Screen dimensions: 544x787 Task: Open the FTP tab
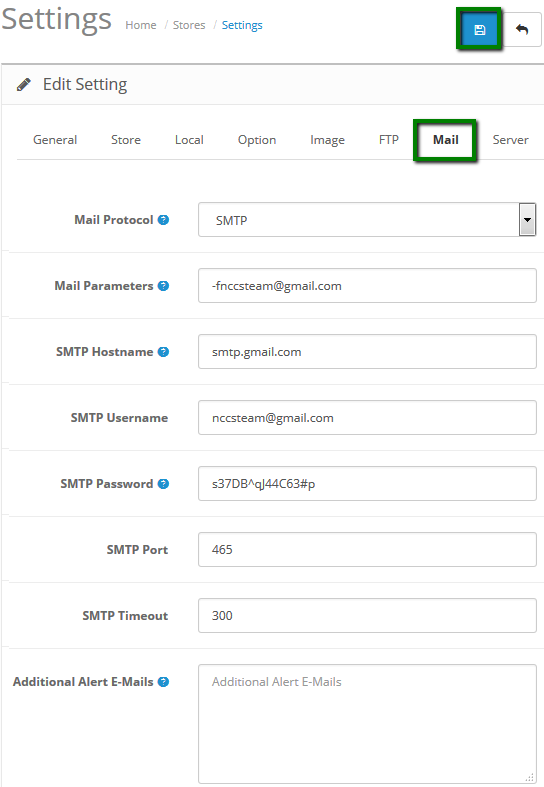(x=388, y=140)
